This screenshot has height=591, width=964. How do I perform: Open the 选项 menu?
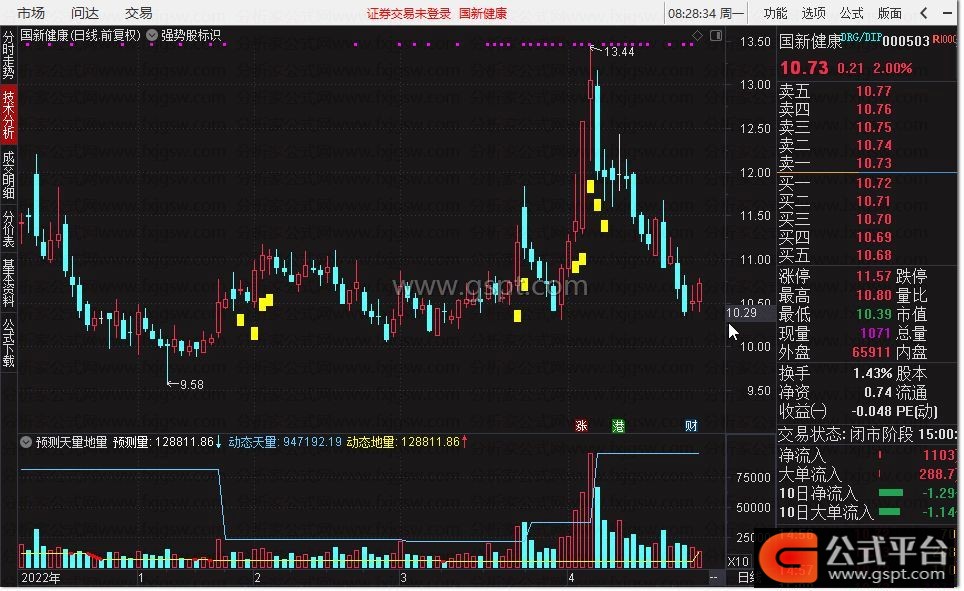tap(813, 13)
